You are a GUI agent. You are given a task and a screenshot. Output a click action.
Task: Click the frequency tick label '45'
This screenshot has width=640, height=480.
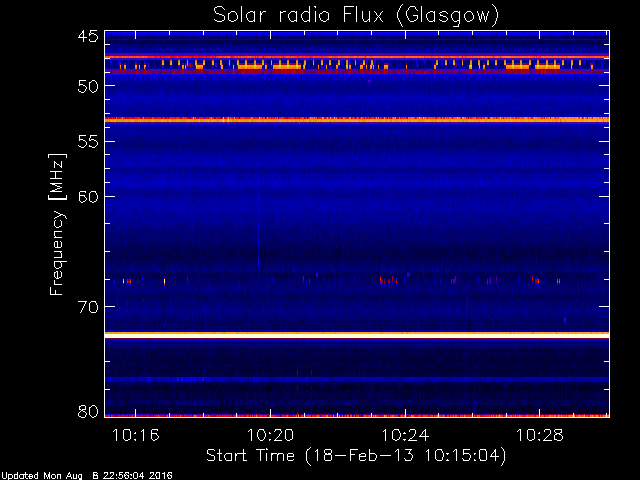[88, 36]
